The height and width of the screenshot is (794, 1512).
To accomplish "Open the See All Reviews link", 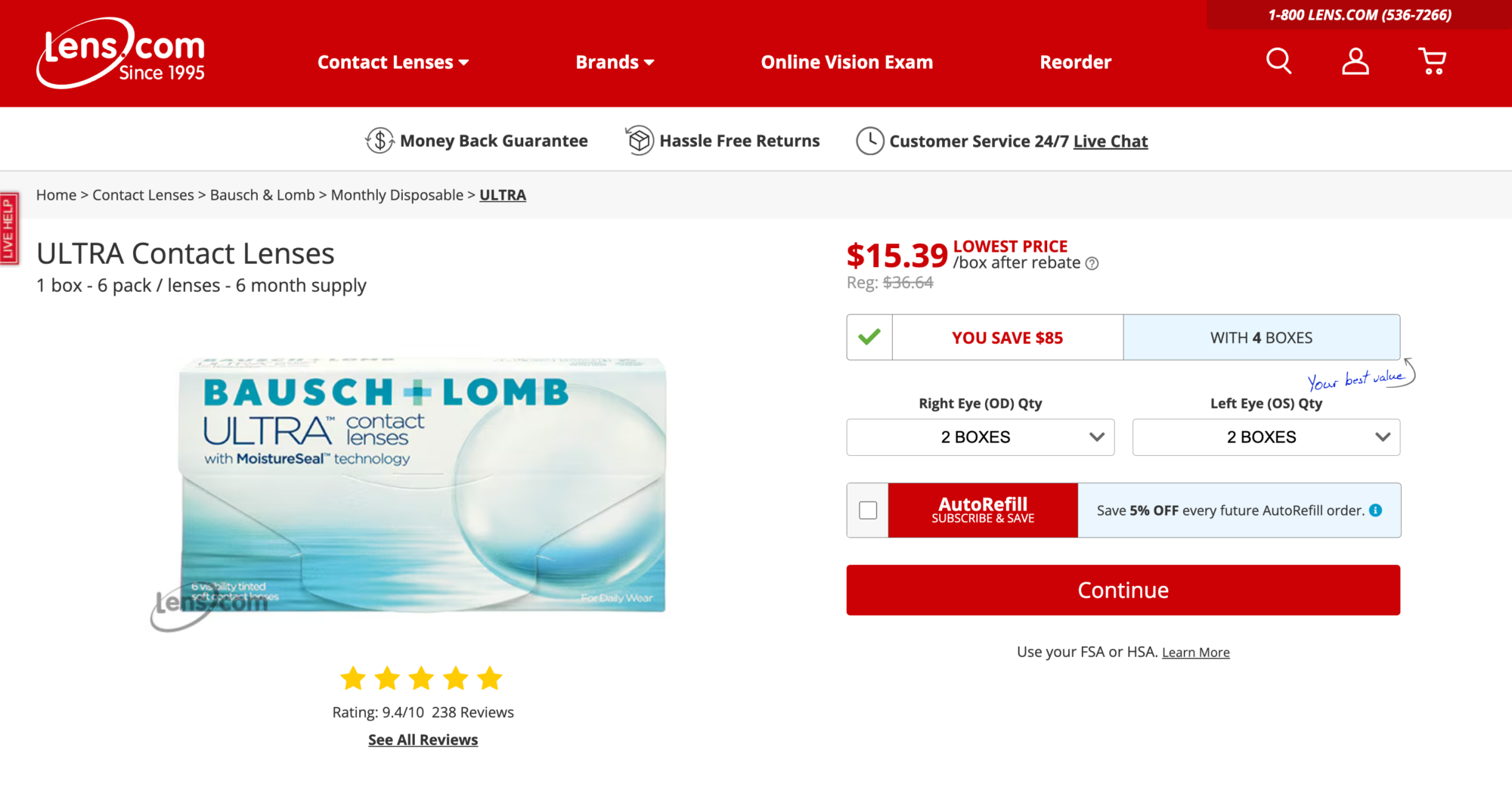I will 423,740.
